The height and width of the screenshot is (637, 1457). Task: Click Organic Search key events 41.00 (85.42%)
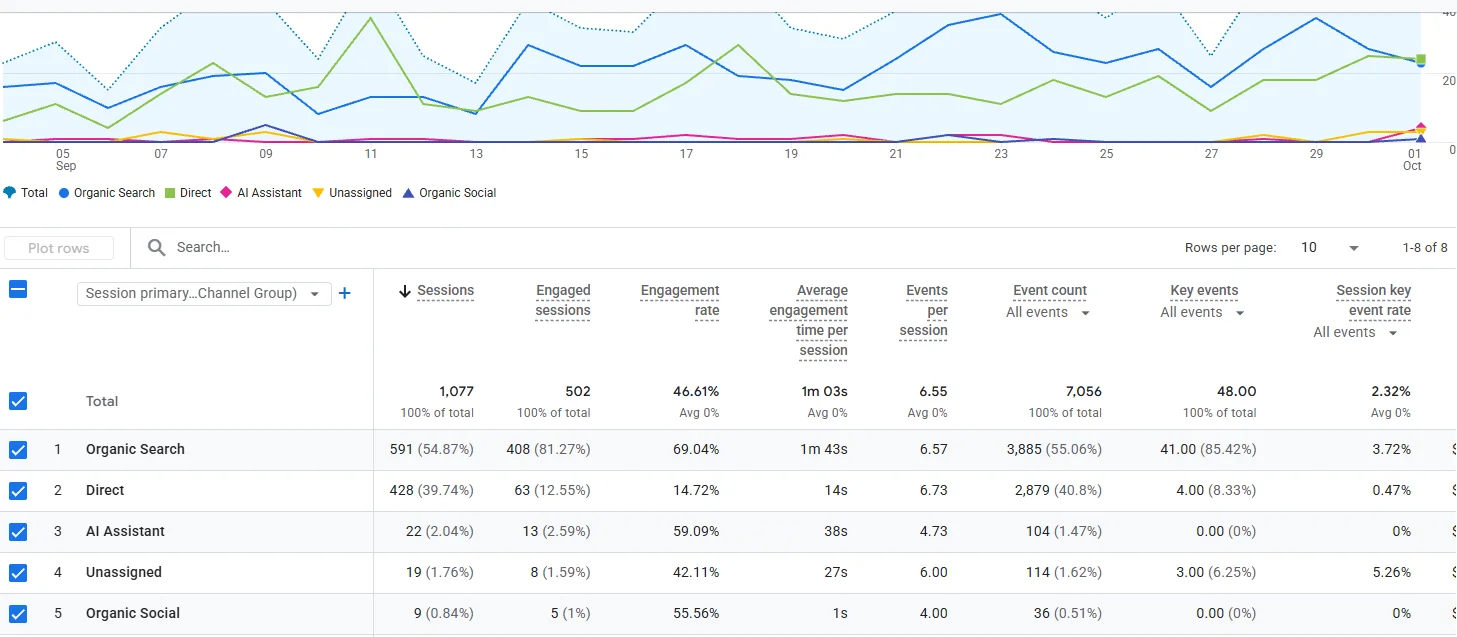tap(1208, 450)
